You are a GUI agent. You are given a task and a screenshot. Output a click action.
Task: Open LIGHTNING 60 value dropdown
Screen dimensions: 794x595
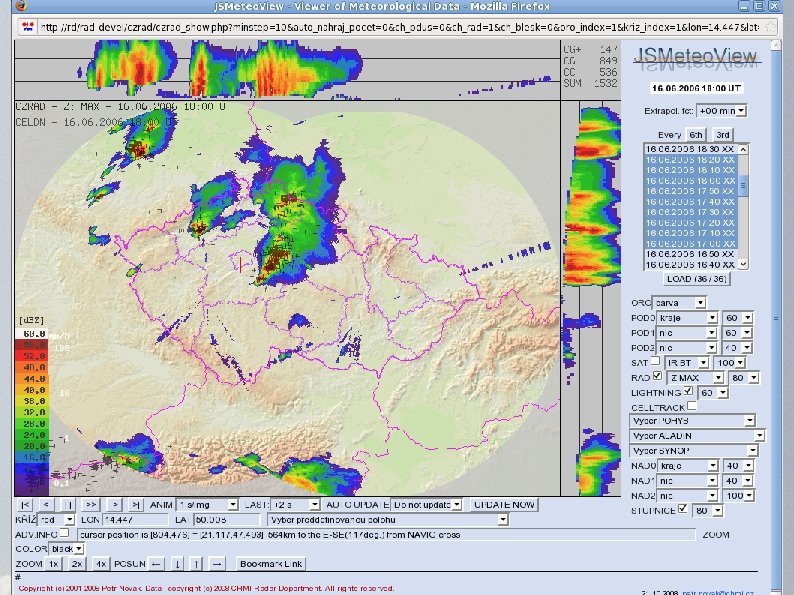point(713,392)
